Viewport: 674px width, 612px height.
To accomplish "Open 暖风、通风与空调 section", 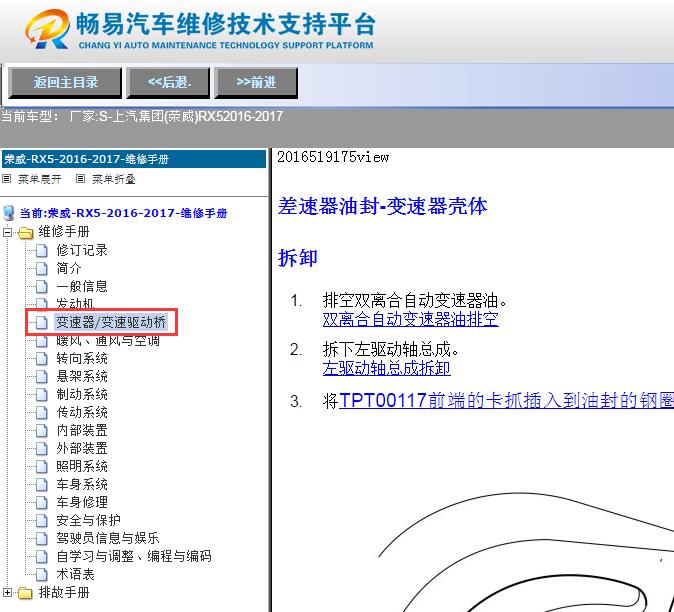I will (x=108, y=341).
